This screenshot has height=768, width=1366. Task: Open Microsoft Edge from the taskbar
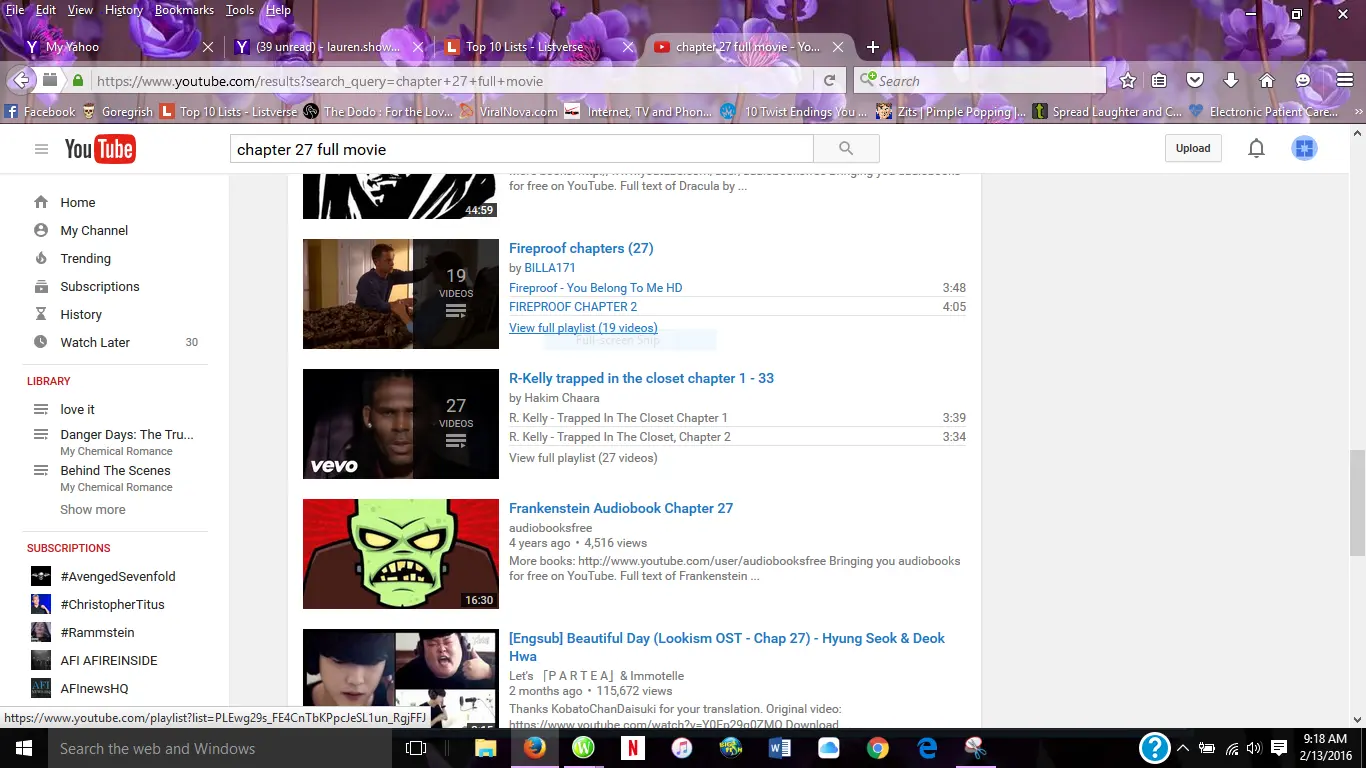pyautogui.click(x=927, y=748)
